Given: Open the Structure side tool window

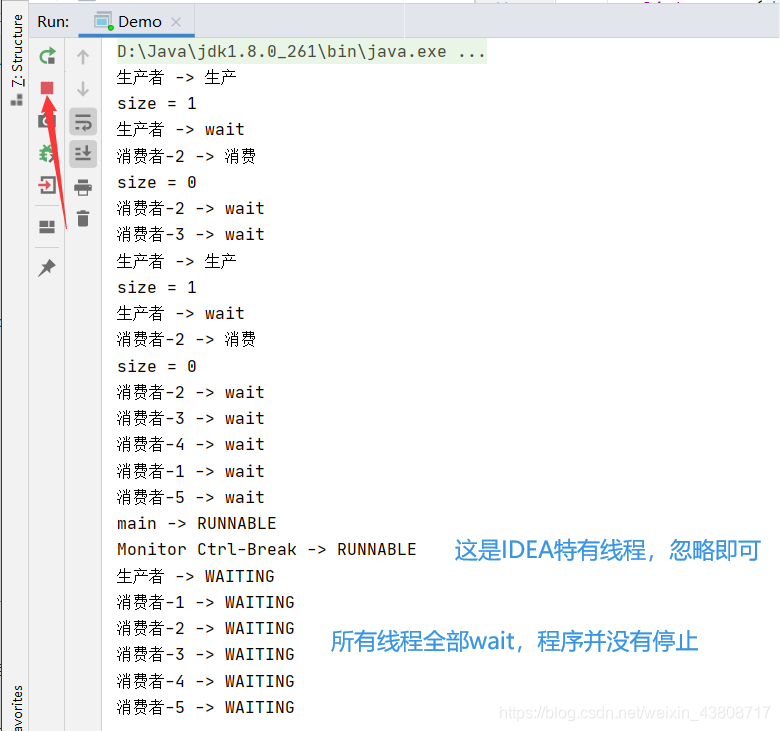Looking at the screenshot, I should (x=17, y=60).
